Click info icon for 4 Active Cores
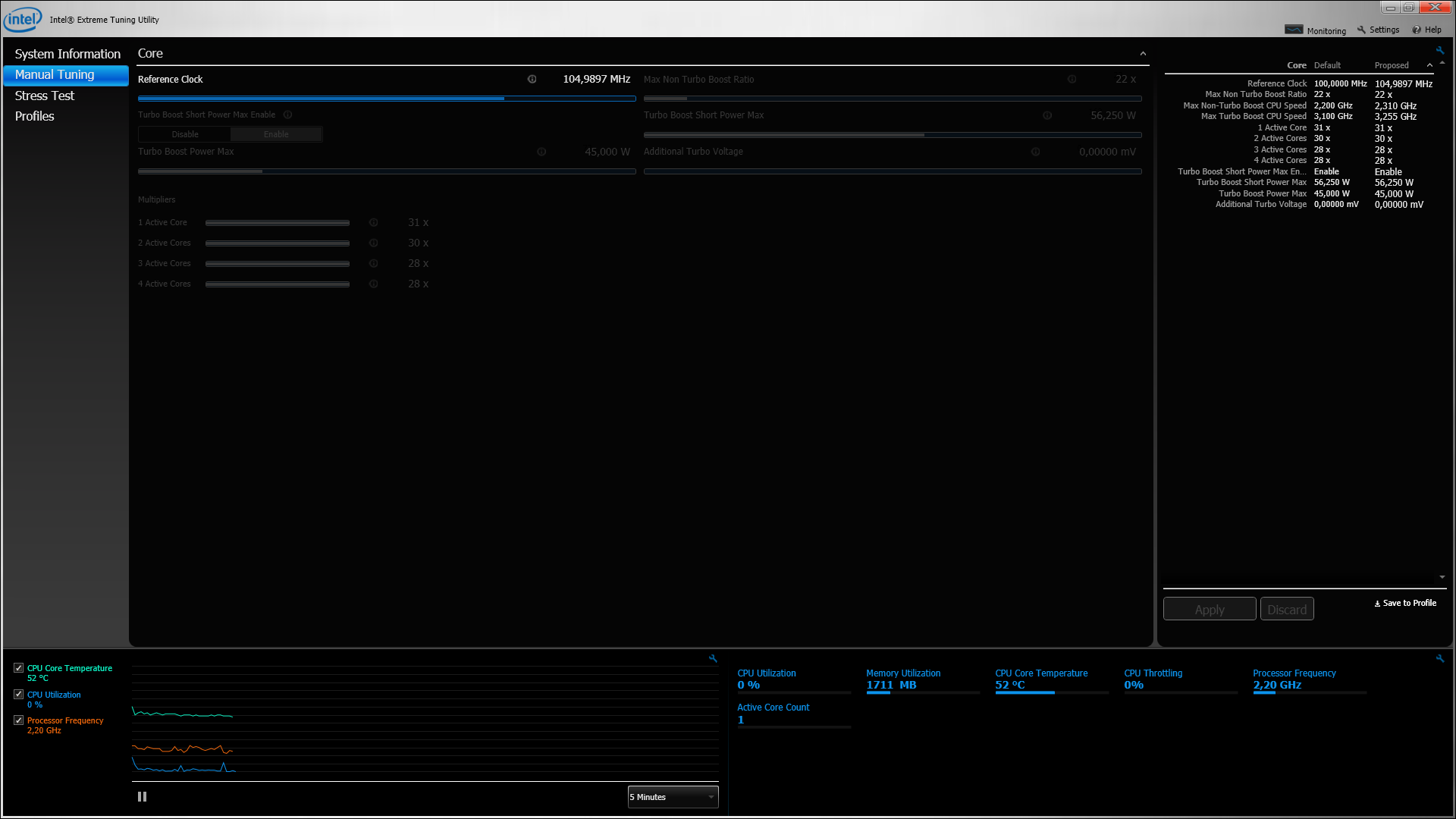 373,284
